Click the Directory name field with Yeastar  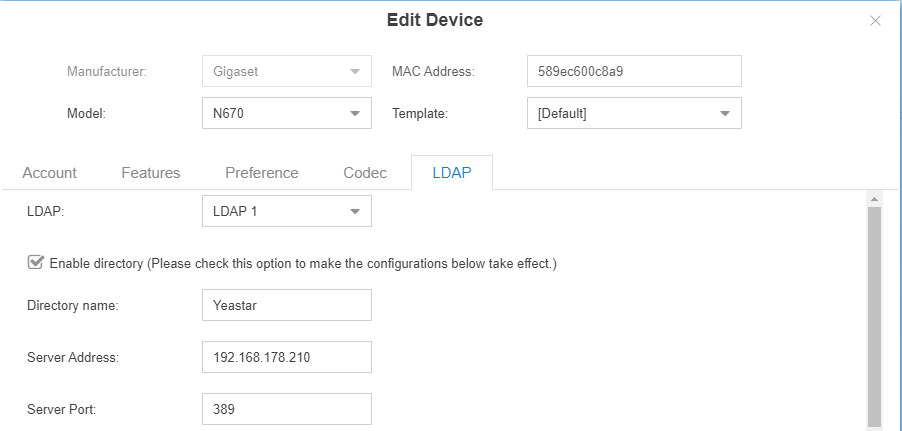tap(286, 305)
